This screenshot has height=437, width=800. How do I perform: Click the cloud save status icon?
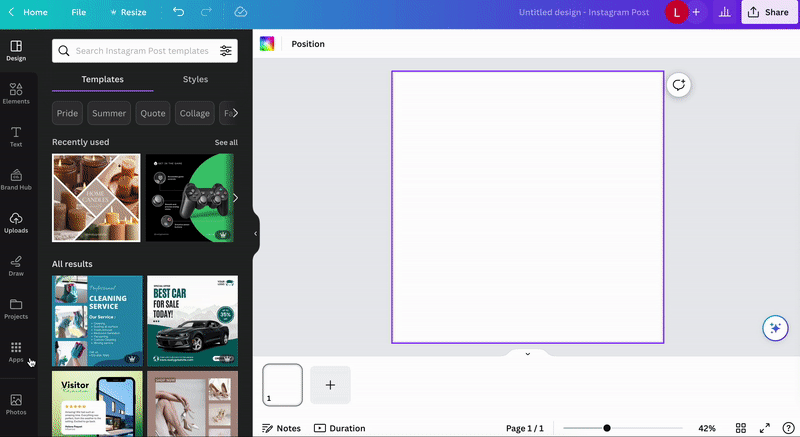(240, 12)
